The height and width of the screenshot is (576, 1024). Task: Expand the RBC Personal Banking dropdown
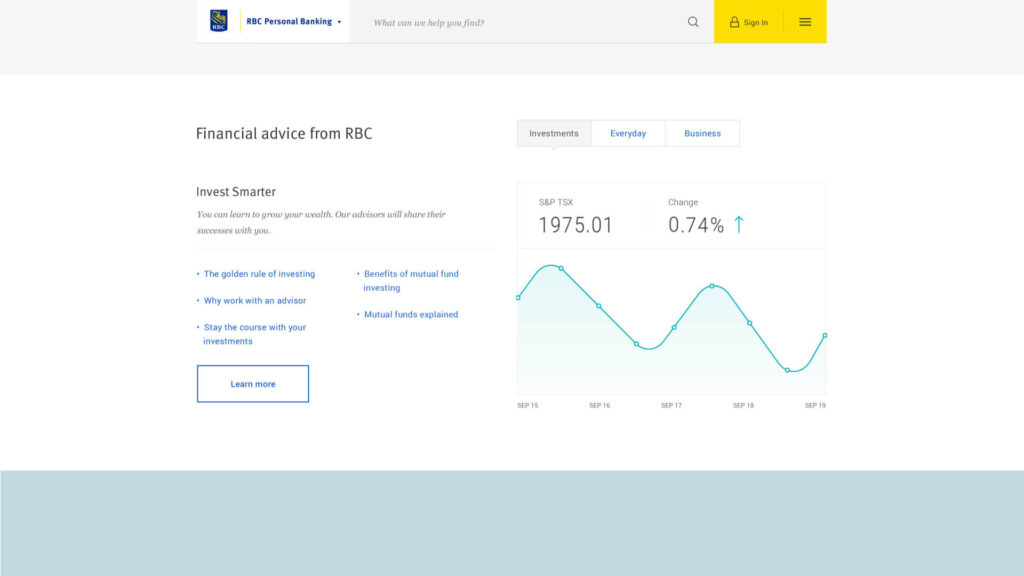[339, 22]
